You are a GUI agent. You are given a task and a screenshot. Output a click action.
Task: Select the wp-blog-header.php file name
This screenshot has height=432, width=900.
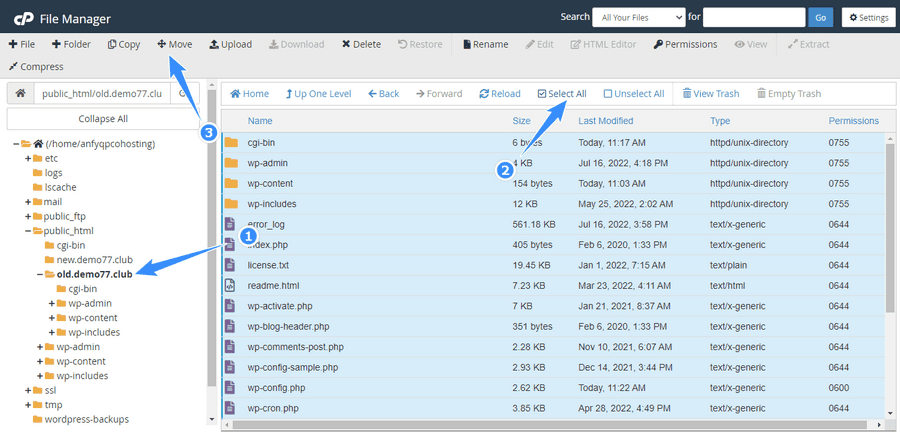(288, 326)
